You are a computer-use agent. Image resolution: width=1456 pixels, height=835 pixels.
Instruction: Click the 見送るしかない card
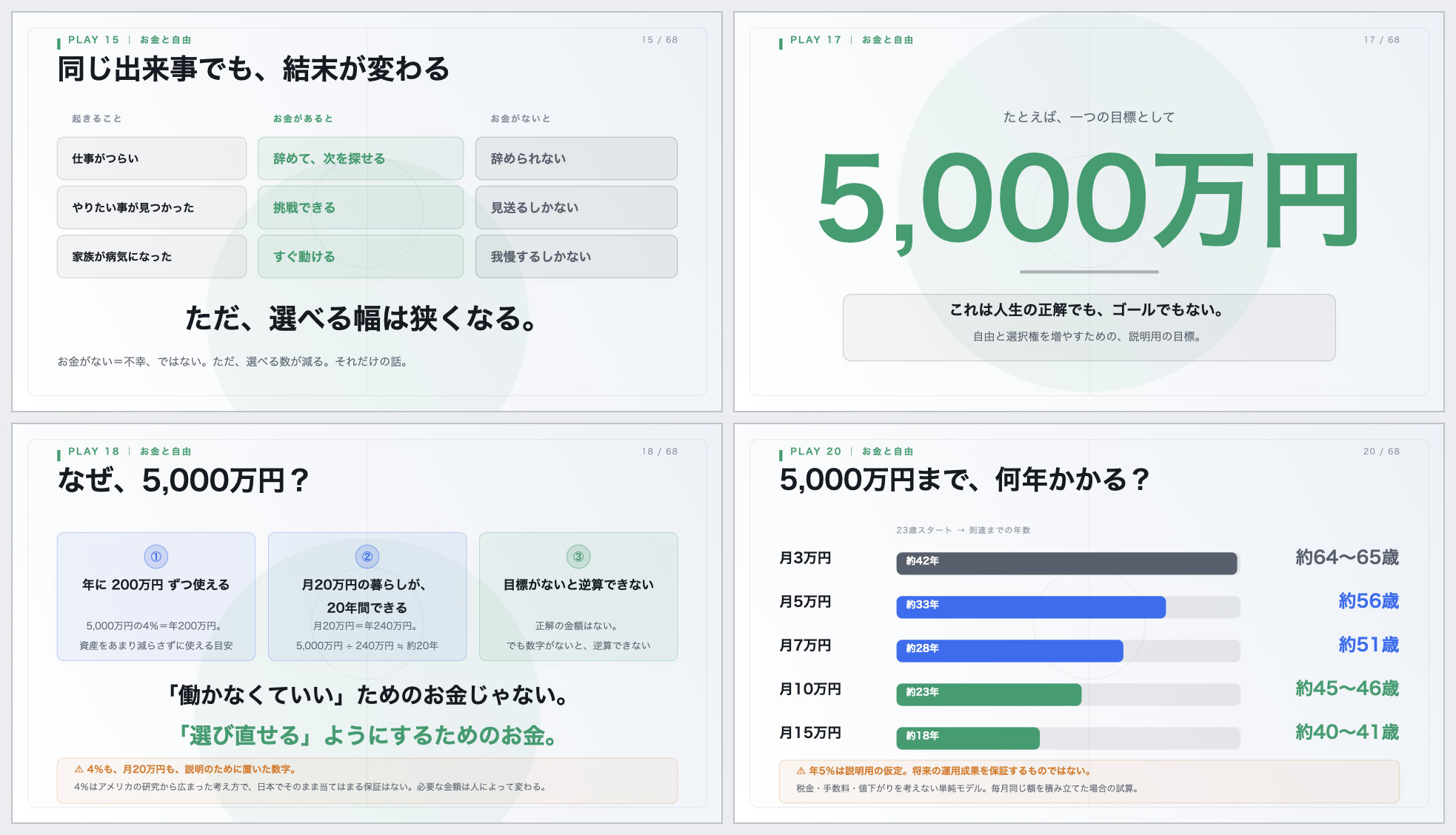pos(576,207)
